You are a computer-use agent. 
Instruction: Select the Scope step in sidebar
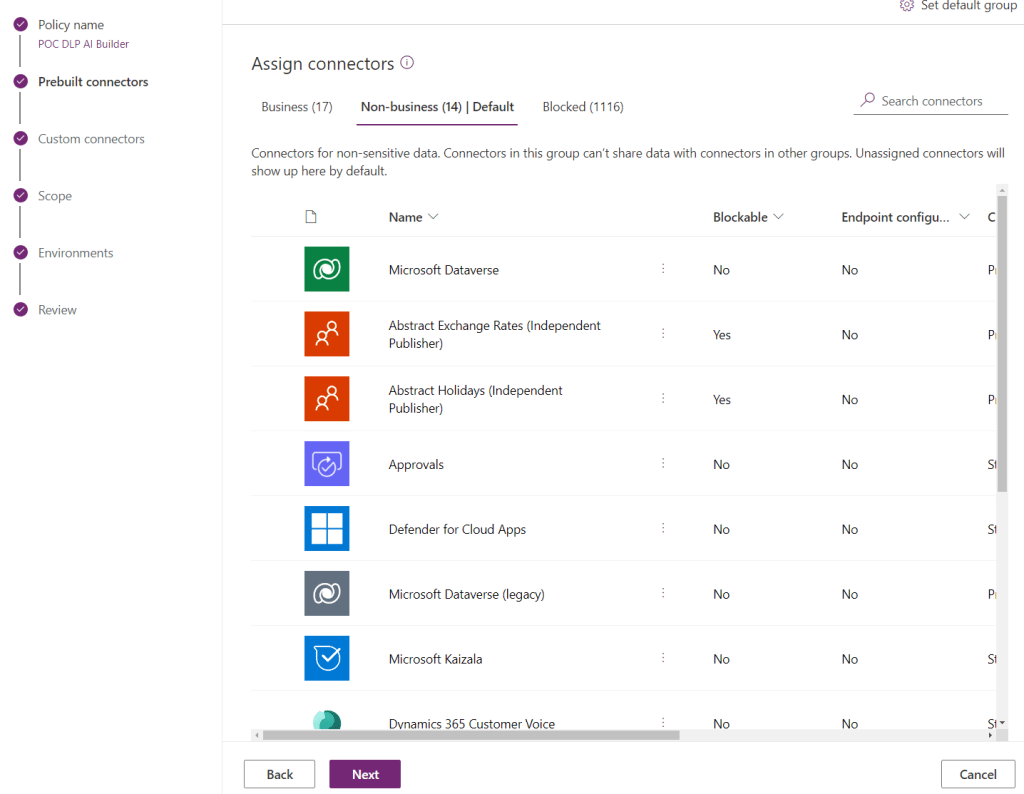click(x=54, y=195)
